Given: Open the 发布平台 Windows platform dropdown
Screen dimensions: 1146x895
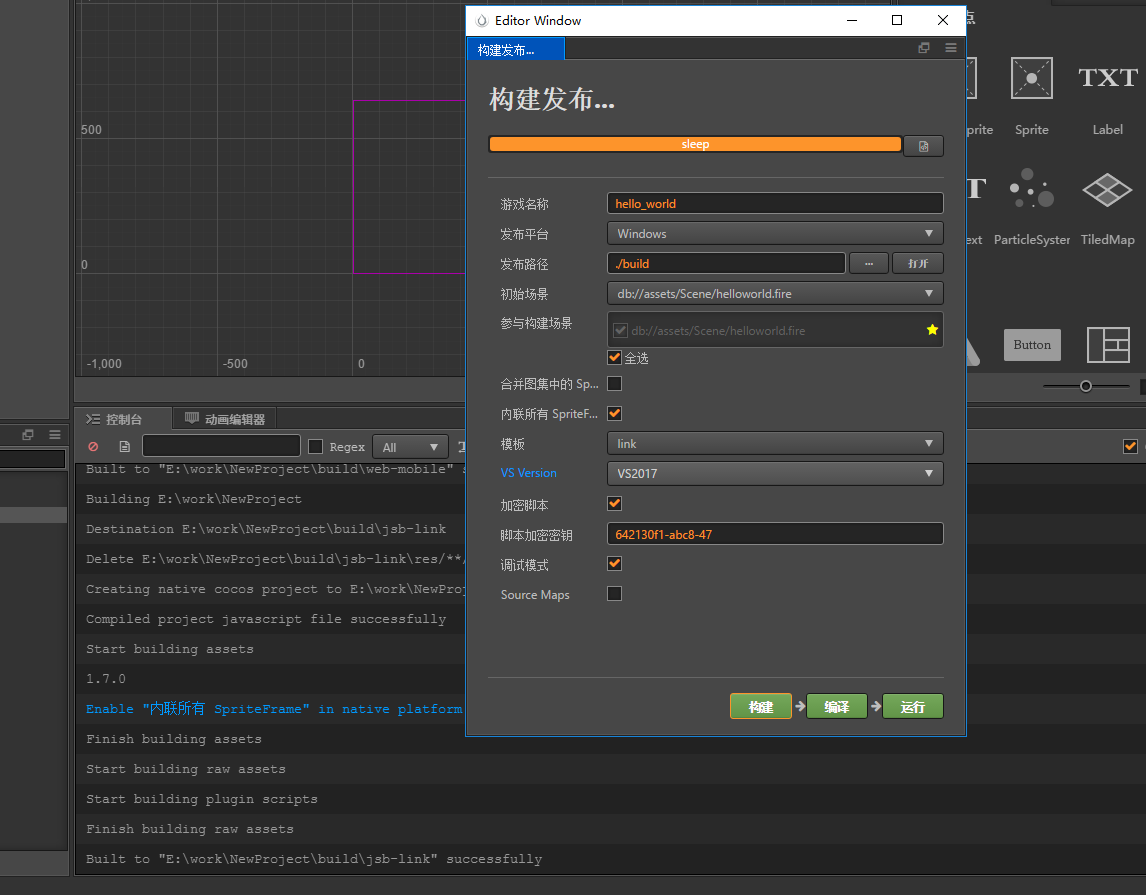Looking at the screenshot, I should point(775,234).
